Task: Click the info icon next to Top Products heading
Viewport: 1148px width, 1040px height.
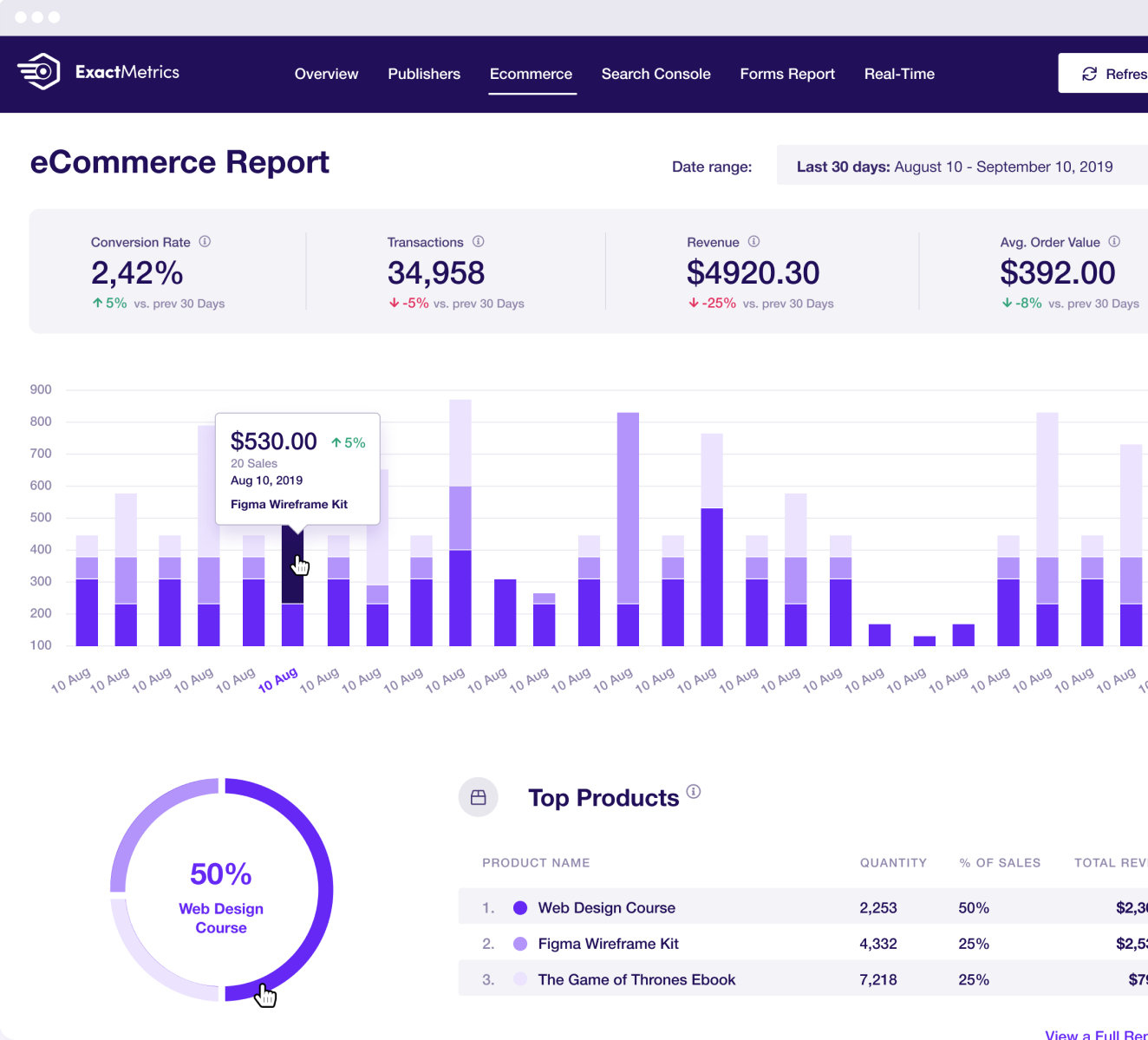Action: (694, 792)
